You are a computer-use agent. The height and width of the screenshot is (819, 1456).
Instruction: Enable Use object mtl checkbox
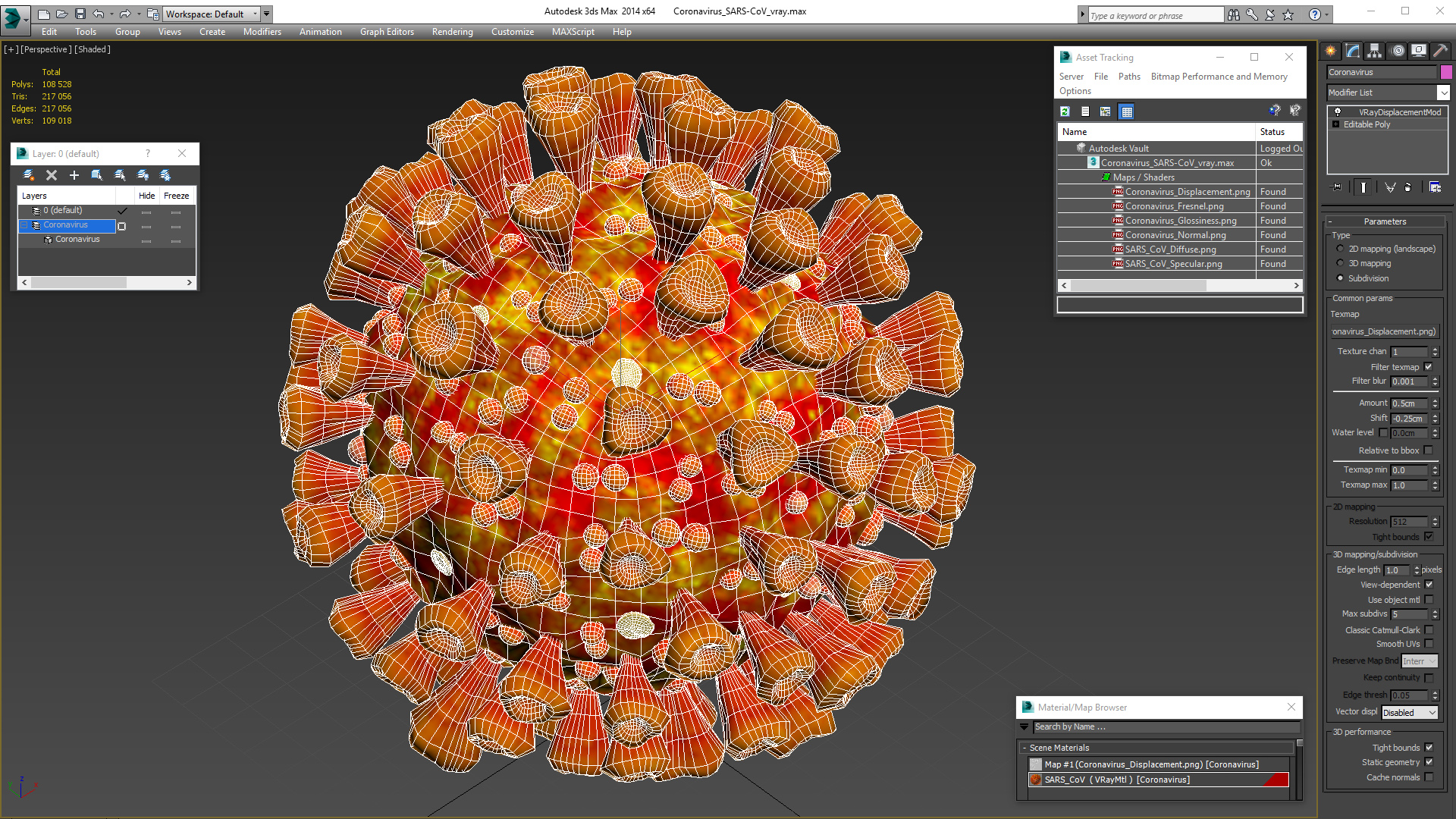point(1429,600)
